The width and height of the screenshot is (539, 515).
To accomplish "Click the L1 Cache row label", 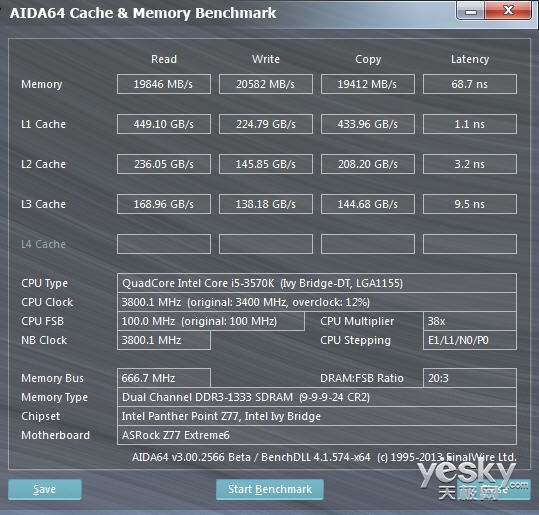I will (x=43, y=124).
